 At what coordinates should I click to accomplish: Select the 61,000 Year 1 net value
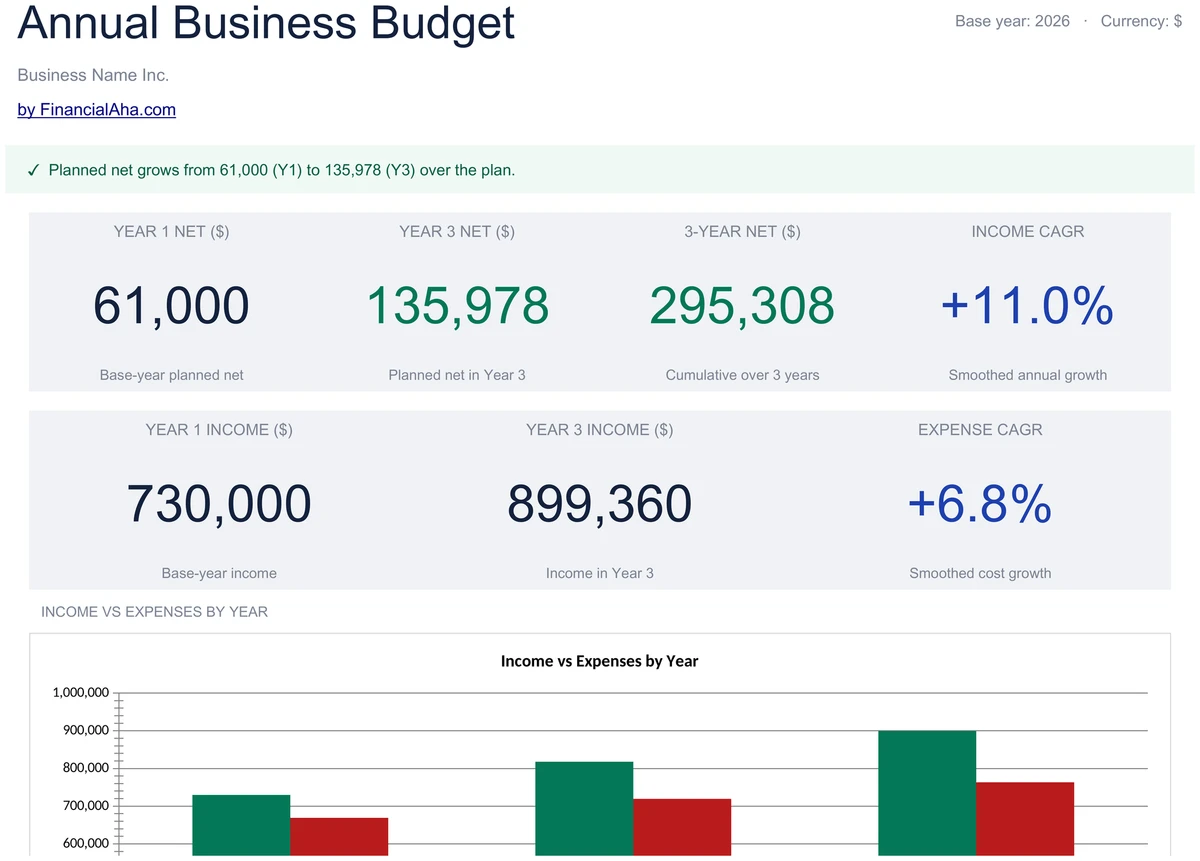[x=171, y=305]
